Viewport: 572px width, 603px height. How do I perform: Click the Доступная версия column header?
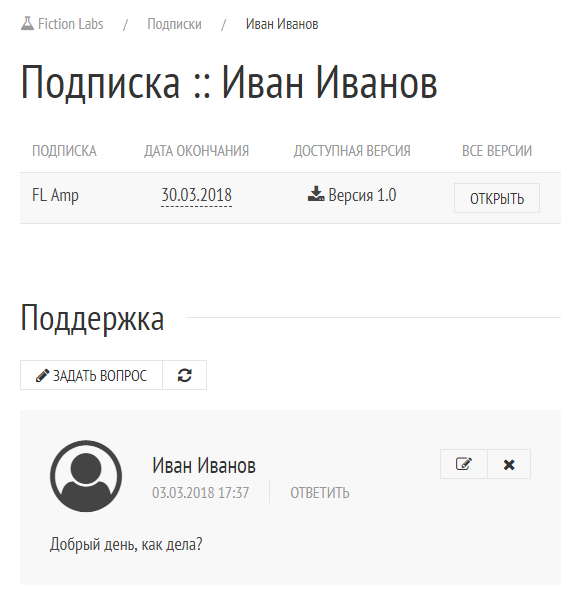[352, 151]
